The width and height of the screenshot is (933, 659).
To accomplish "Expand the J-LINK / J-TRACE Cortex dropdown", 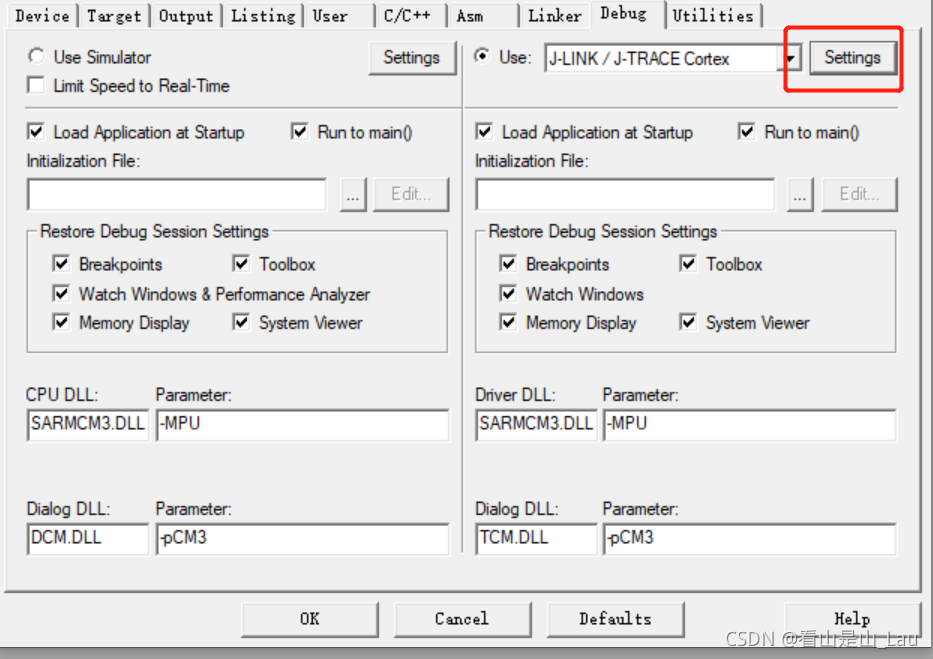I will coord(790,58).
